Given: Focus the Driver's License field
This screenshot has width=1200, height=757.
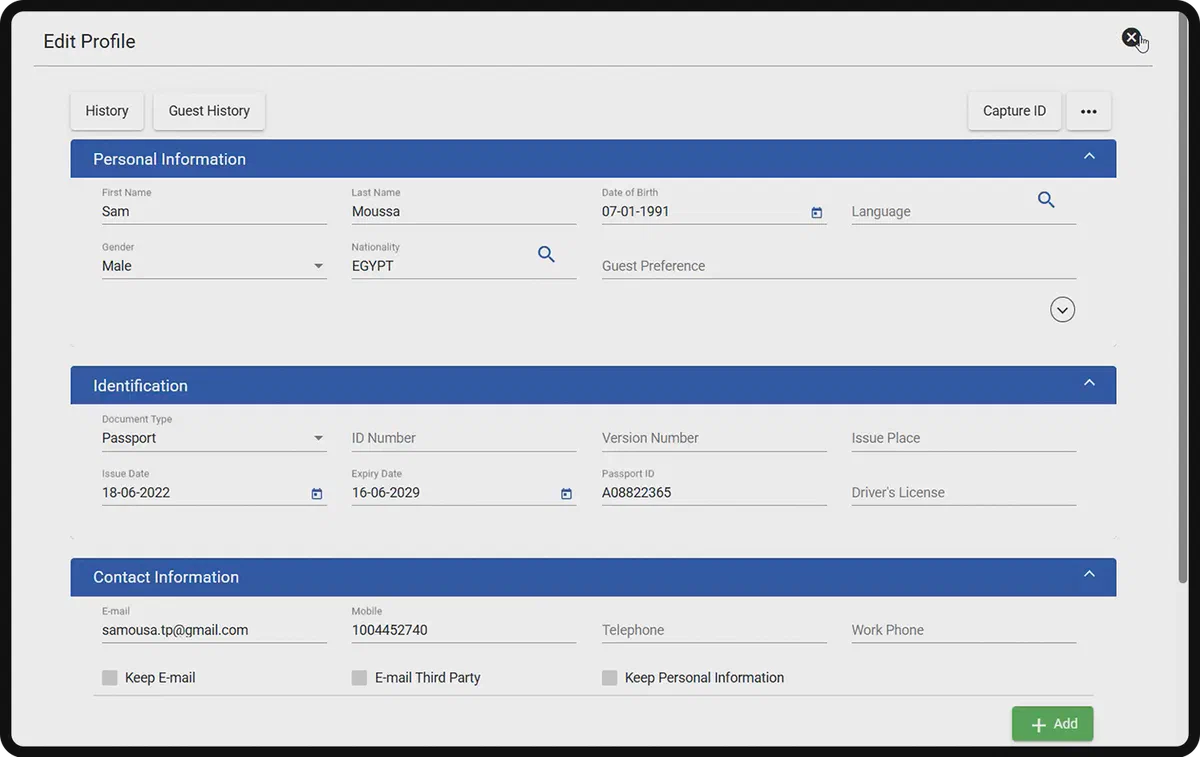Looking at the screenshot, I should [964, 493].
